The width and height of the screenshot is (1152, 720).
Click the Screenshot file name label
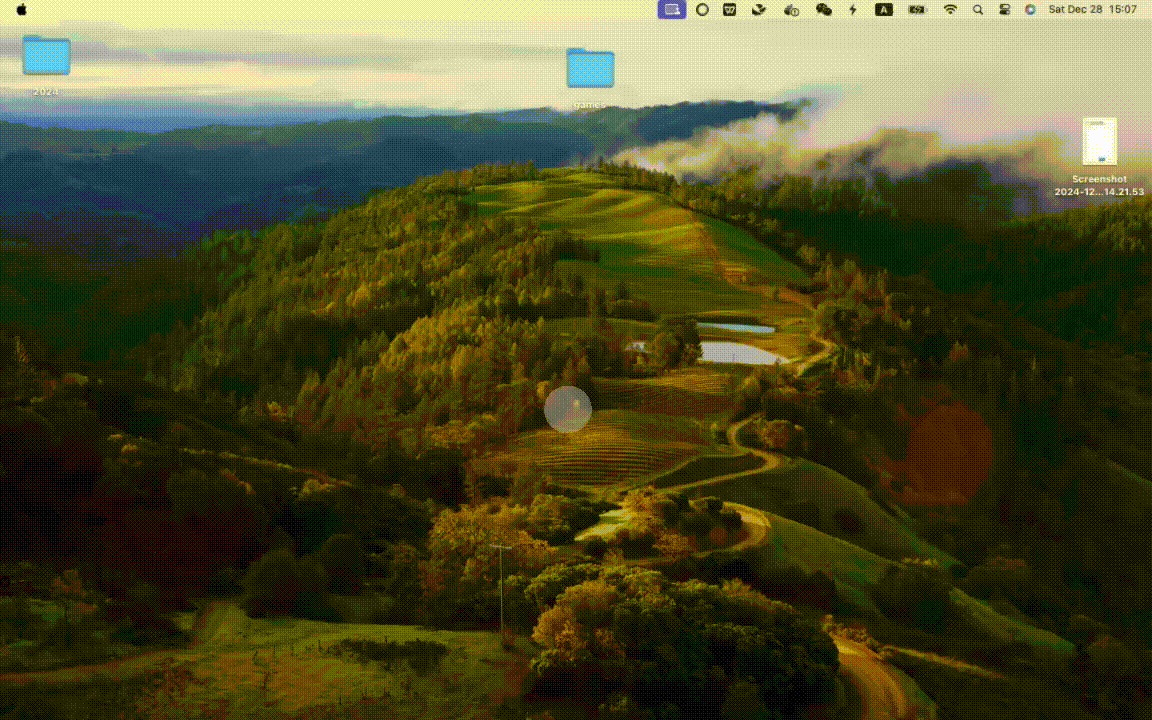click(x=1099, y=185)
